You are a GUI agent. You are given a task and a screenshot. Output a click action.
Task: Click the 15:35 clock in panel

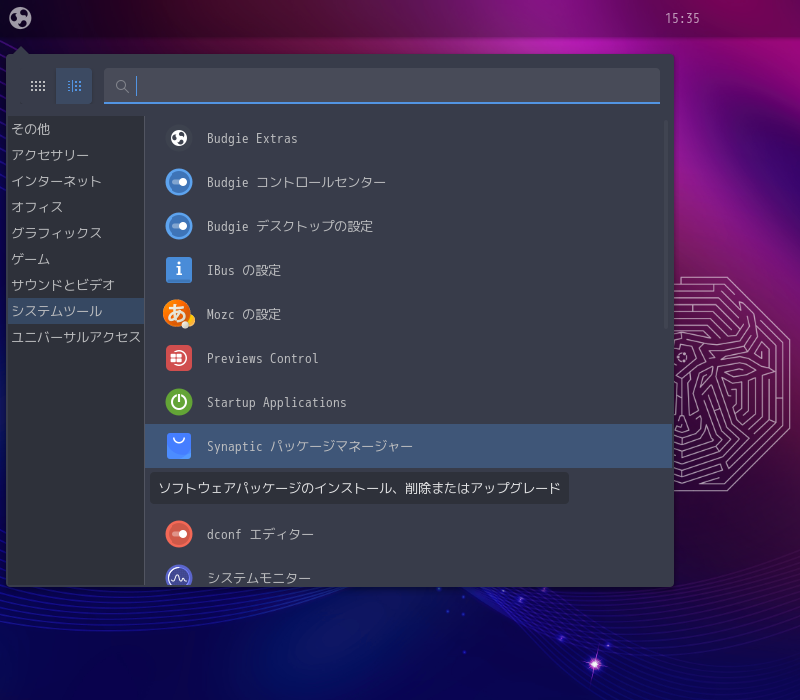pyautogui.click(x=682, y=18)
